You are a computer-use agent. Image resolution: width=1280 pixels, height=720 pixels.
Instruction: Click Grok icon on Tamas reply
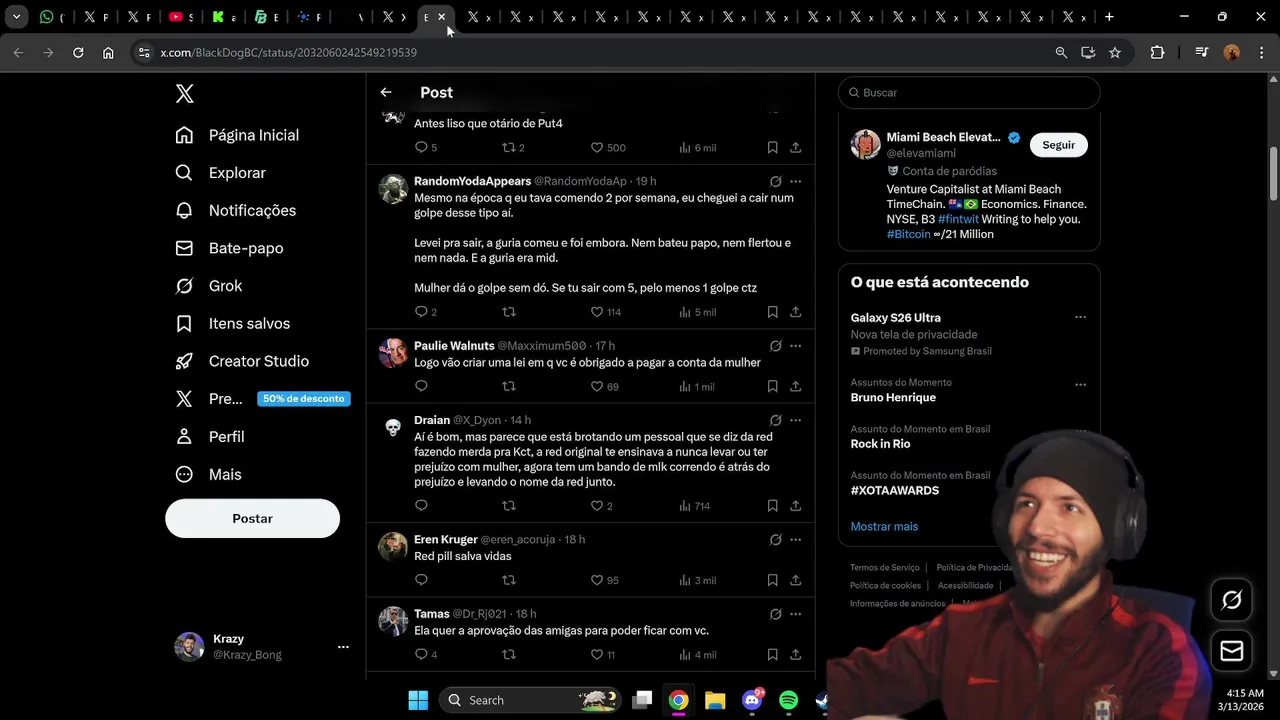[x=775, y=614]
